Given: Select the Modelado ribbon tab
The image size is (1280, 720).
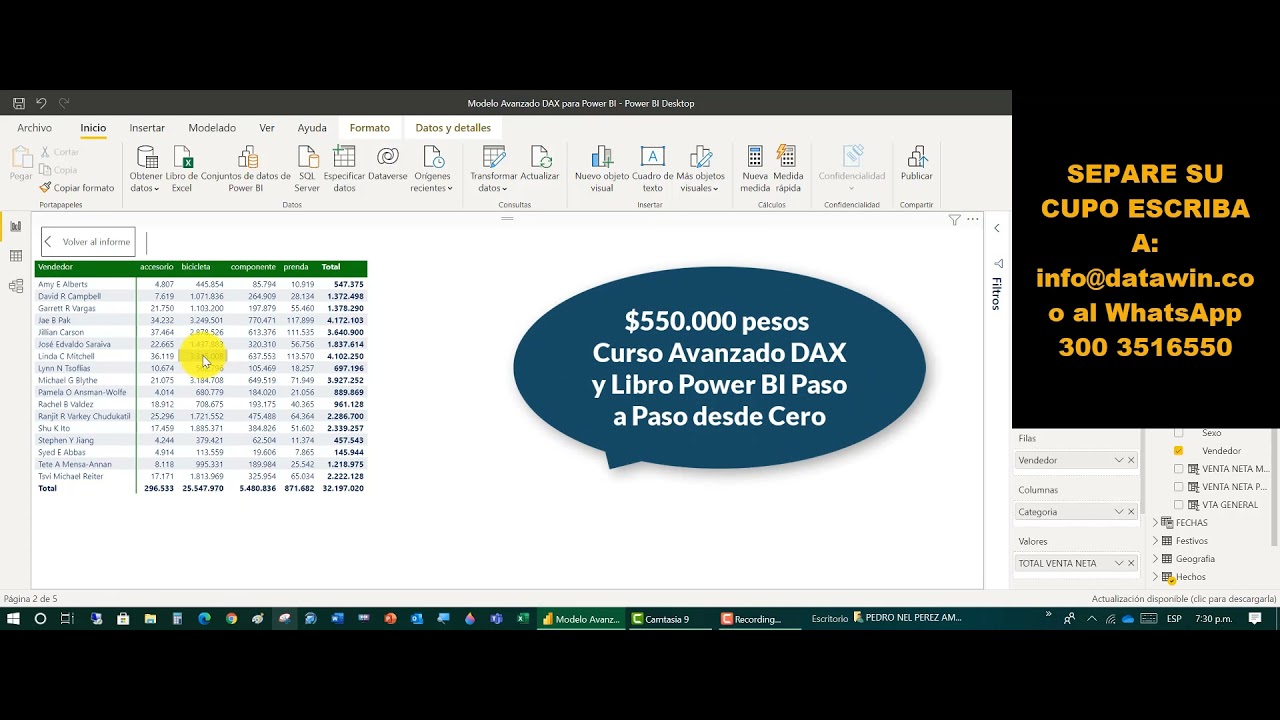Looking at the screenshot, I should tap(212, 128).
